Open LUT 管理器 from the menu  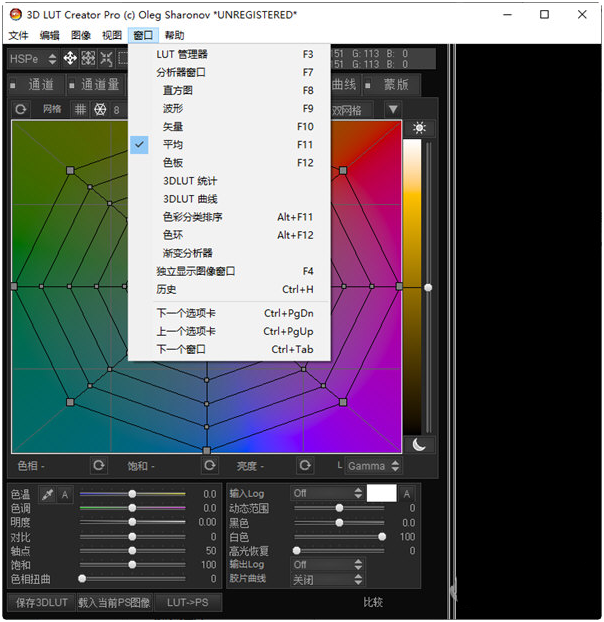[x=183, y=54]
